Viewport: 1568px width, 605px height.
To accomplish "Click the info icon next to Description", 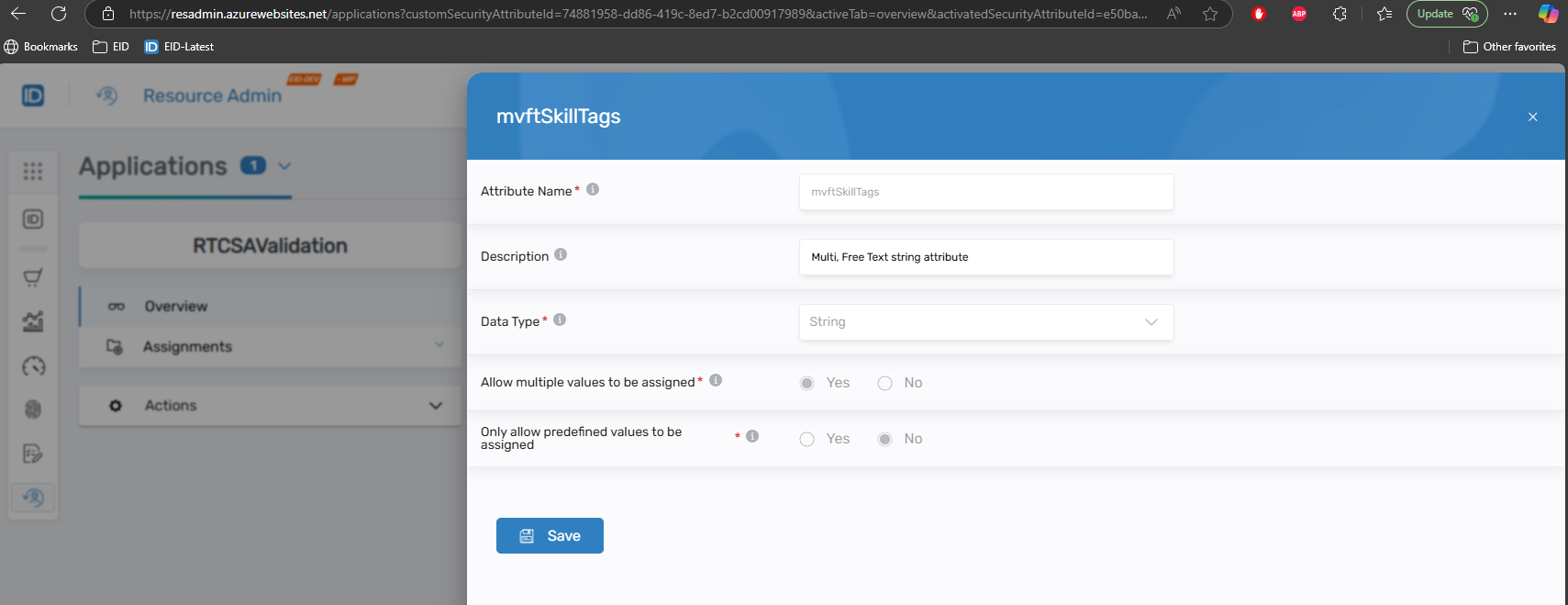I will [x=561, y=254].
